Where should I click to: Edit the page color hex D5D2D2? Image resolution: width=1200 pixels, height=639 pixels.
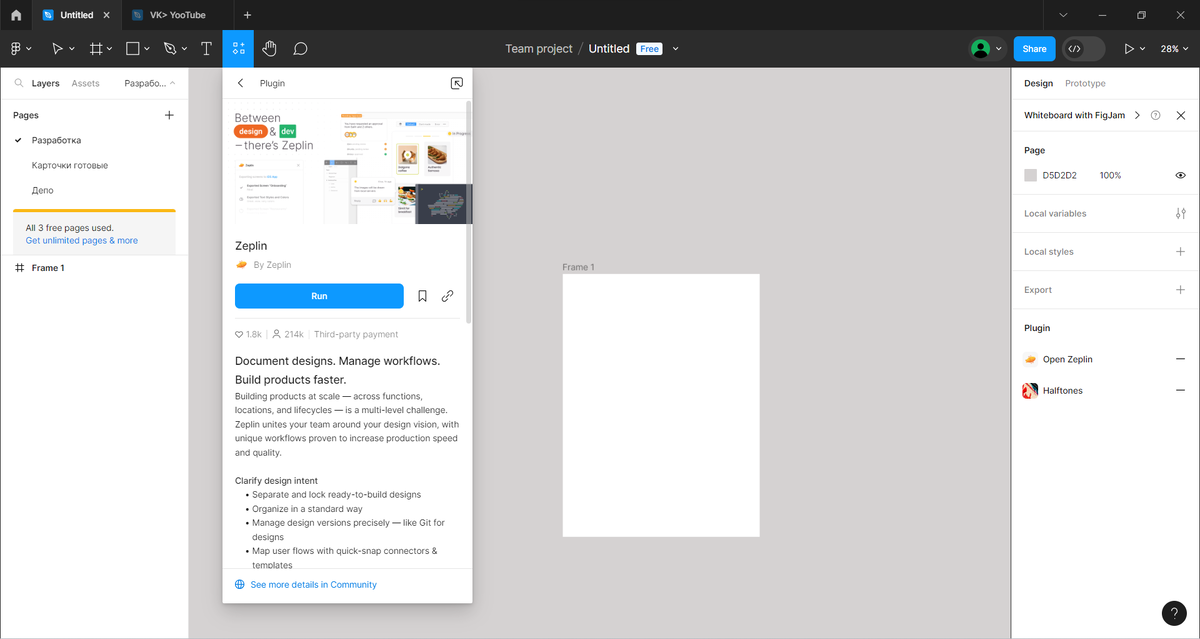[1059, 175]
